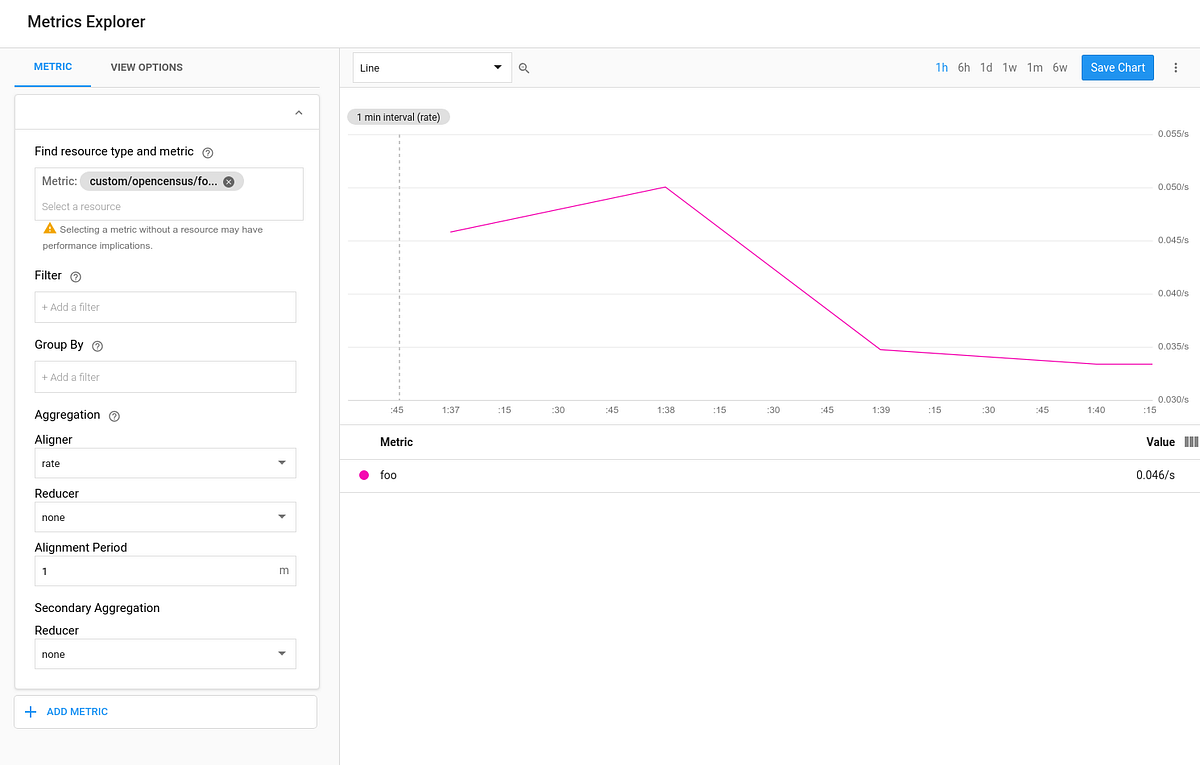The image size is (1200, 765).
Task: Select the METRIC tab
Action: tap(52, 67)
